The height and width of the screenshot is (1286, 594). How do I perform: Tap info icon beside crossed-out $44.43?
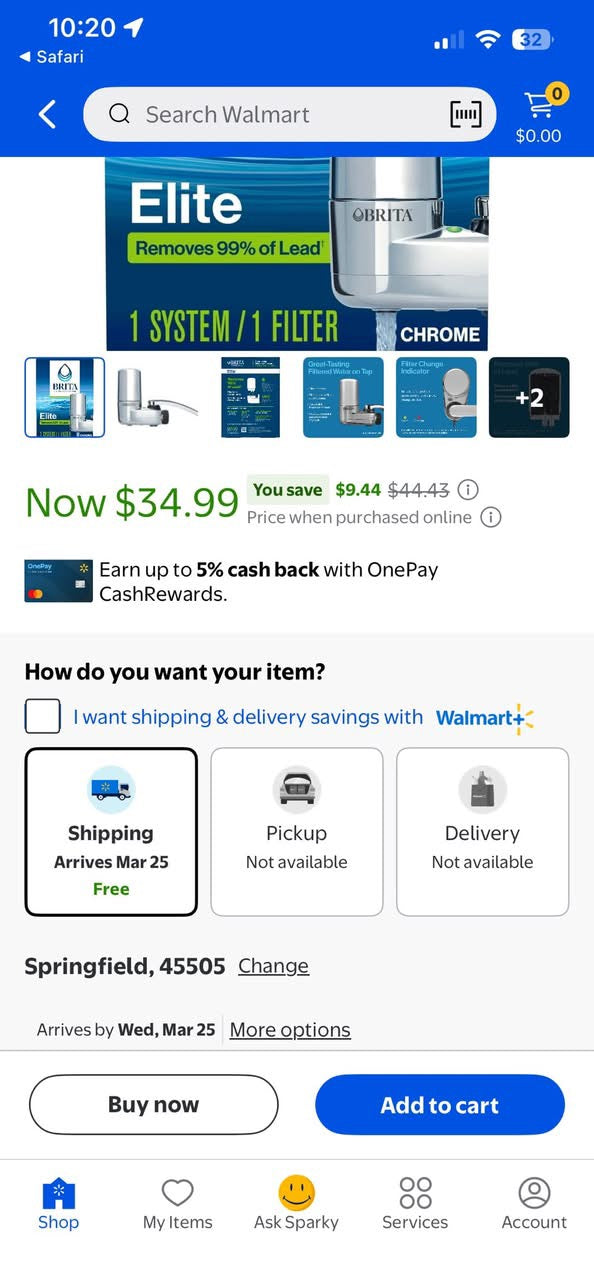[x=467, y=490]
